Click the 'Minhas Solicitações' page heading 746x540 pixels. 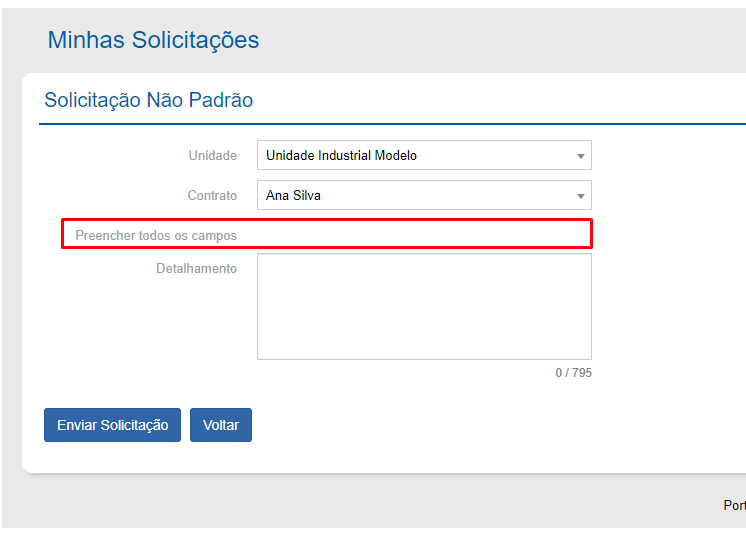153,40
